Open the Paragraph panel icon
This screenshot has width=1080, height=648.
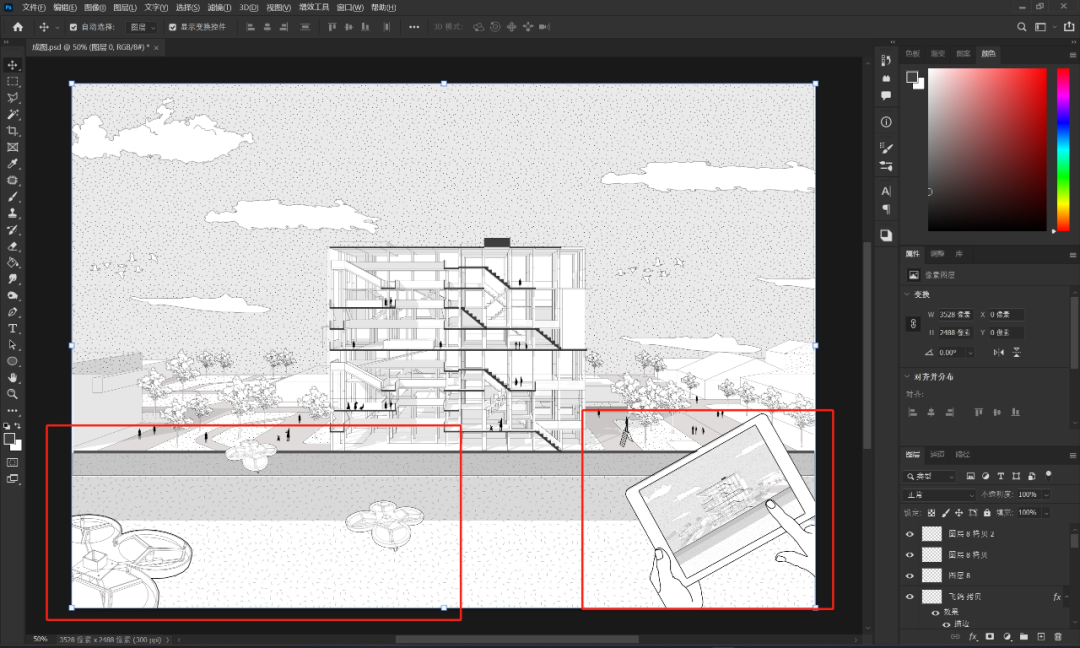click(886, 209)
